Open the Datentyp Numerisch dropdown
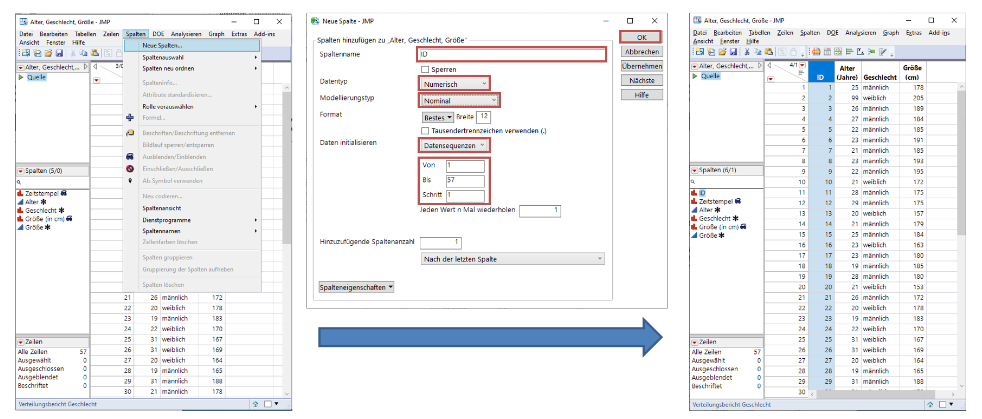The height and width of the screenshot is (419, 982). 454,84
